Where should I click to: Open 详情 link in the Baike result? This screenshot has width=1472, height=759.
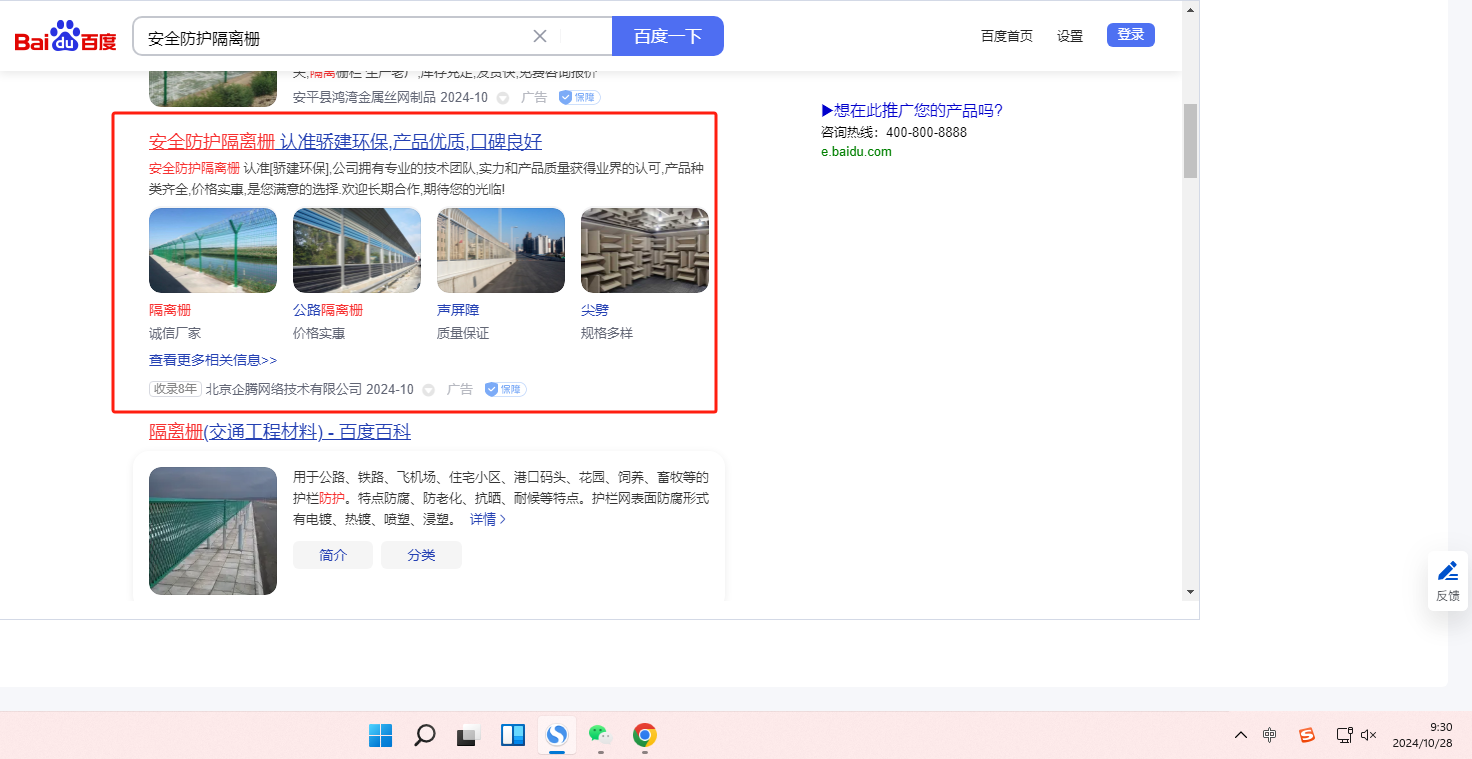coord(488,520)
